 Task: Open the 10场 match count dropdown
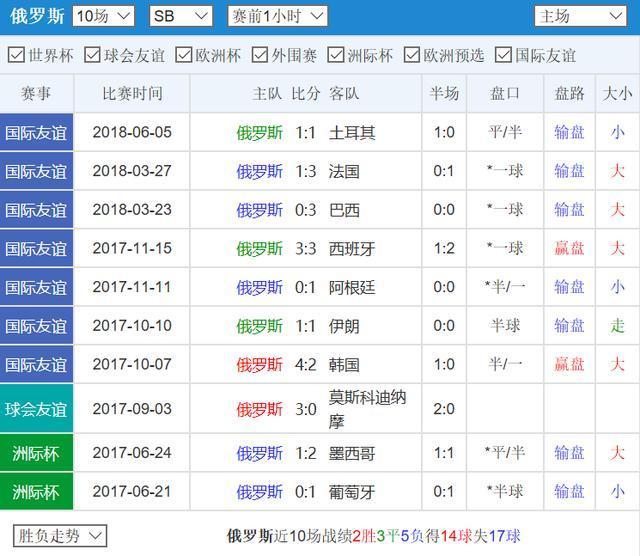(103, 16)
